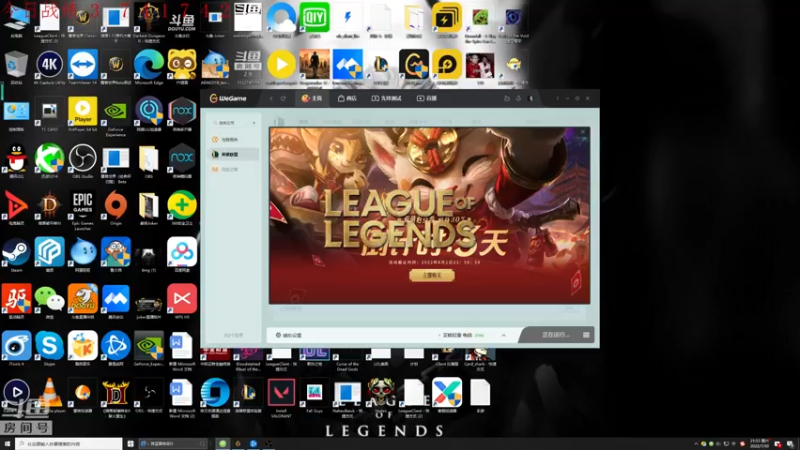Image resolution: width=800 pixels, height=450 pixels.
Task: Click the WeGame running status button
Action: [555, 335]
